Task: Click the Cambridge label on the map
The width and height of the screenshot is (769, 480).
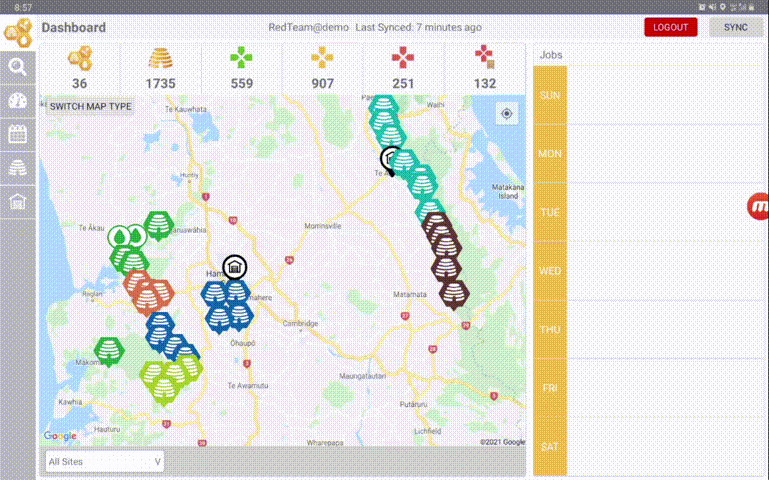Action: point(300,323)
